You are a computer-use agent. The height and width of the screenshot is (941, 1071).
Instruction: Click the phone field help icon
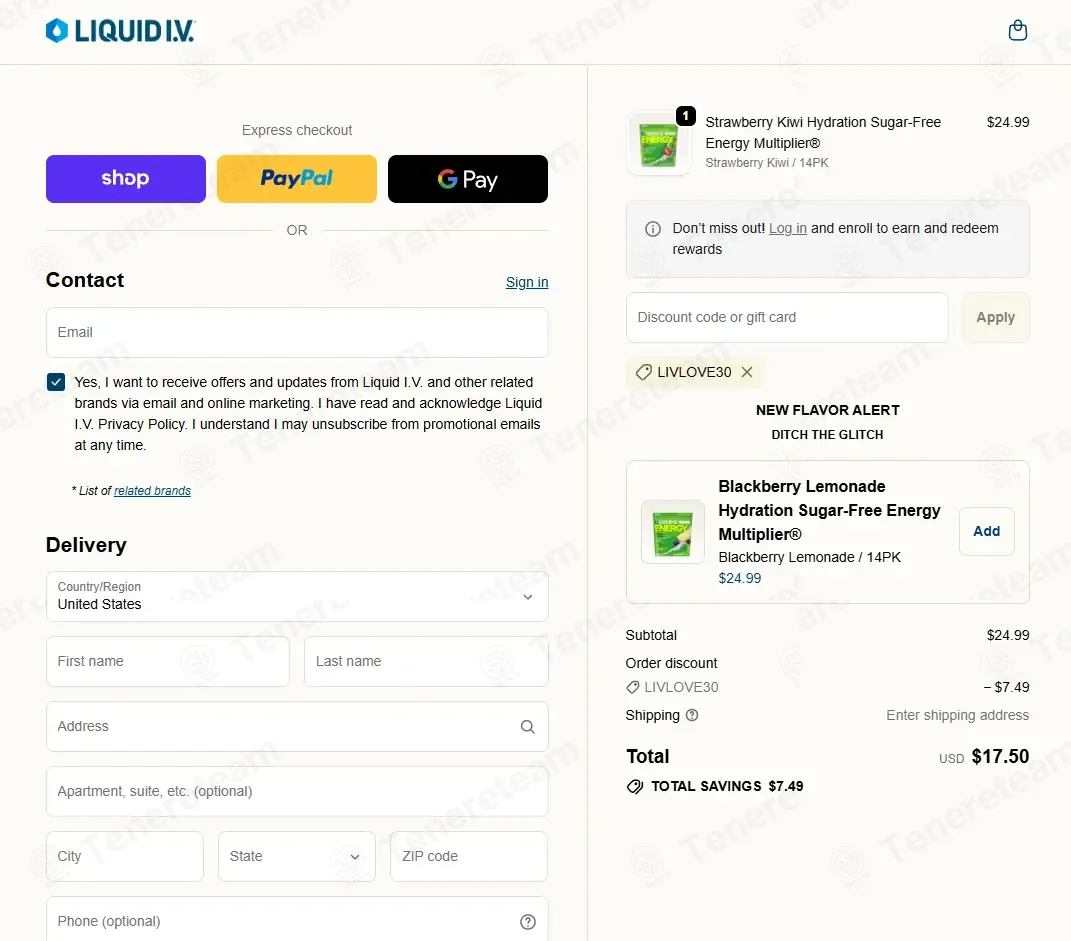[x=527, y=922]
